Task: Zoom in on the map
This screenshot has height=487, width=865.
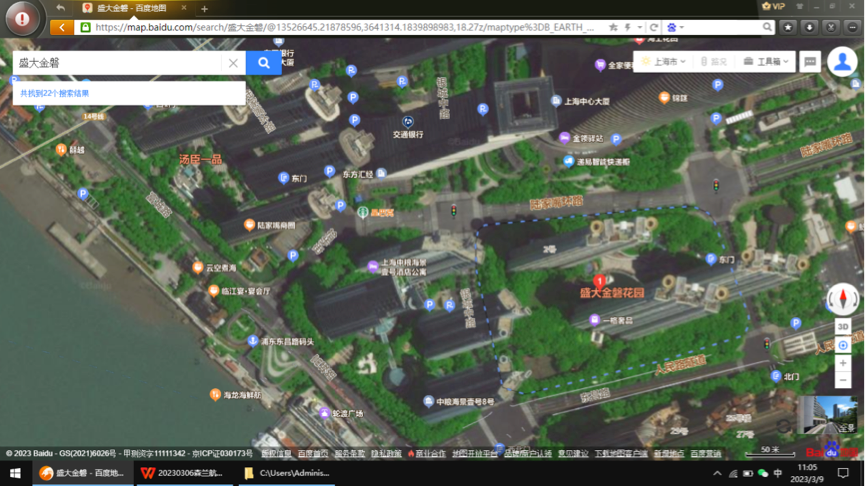Action: 842,363
